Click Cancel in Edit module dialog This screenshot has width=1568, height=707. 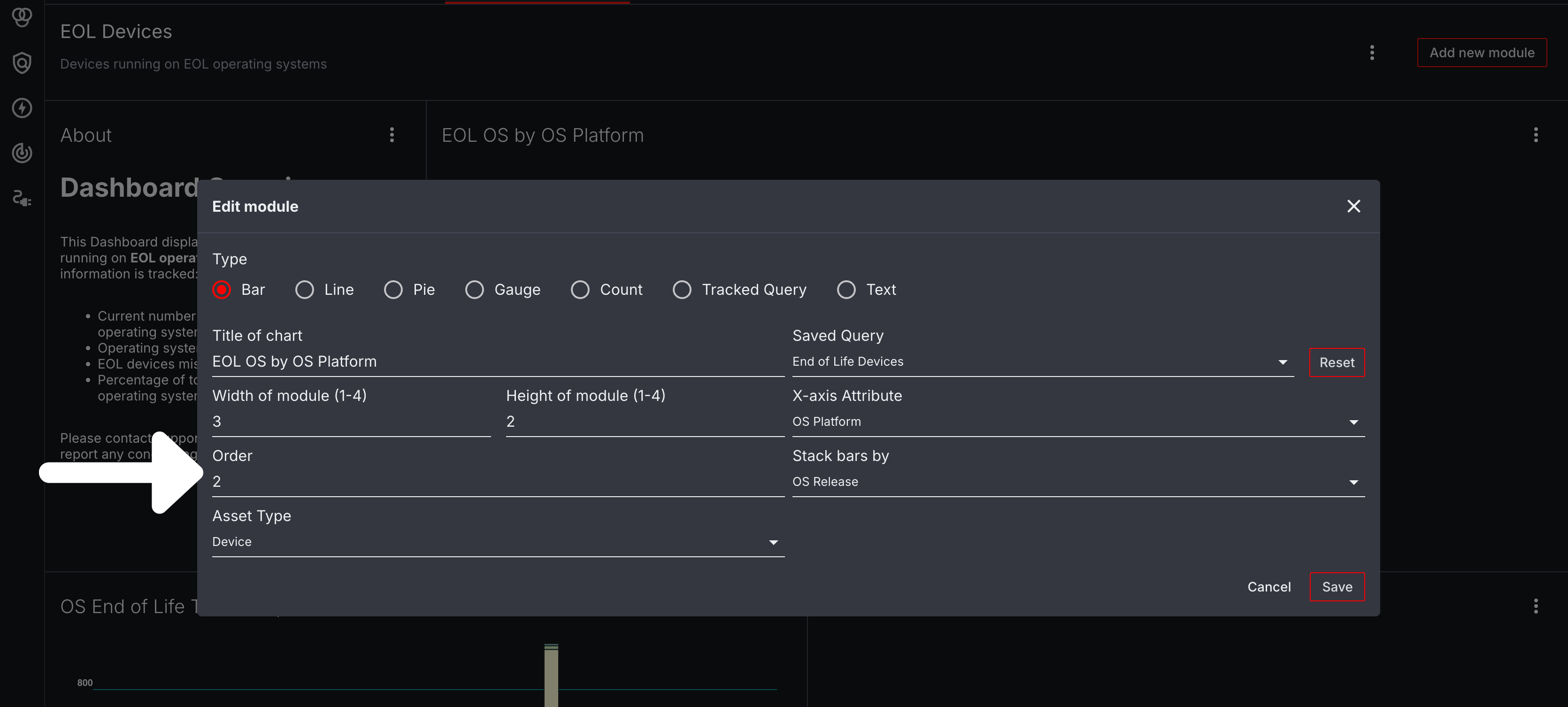[x=1268, y=587]
